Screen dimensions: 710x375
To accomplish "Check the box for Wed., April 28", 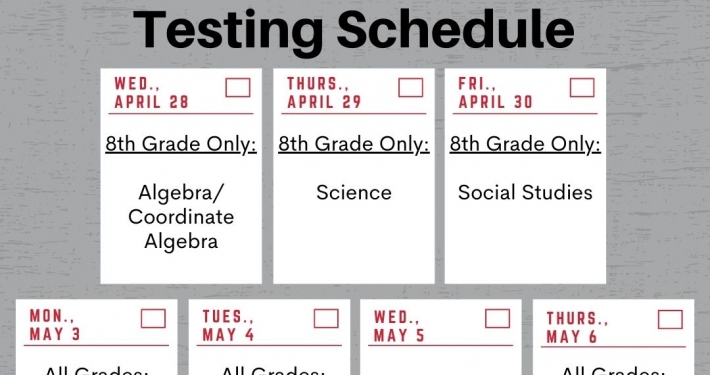I will [238, 87].
